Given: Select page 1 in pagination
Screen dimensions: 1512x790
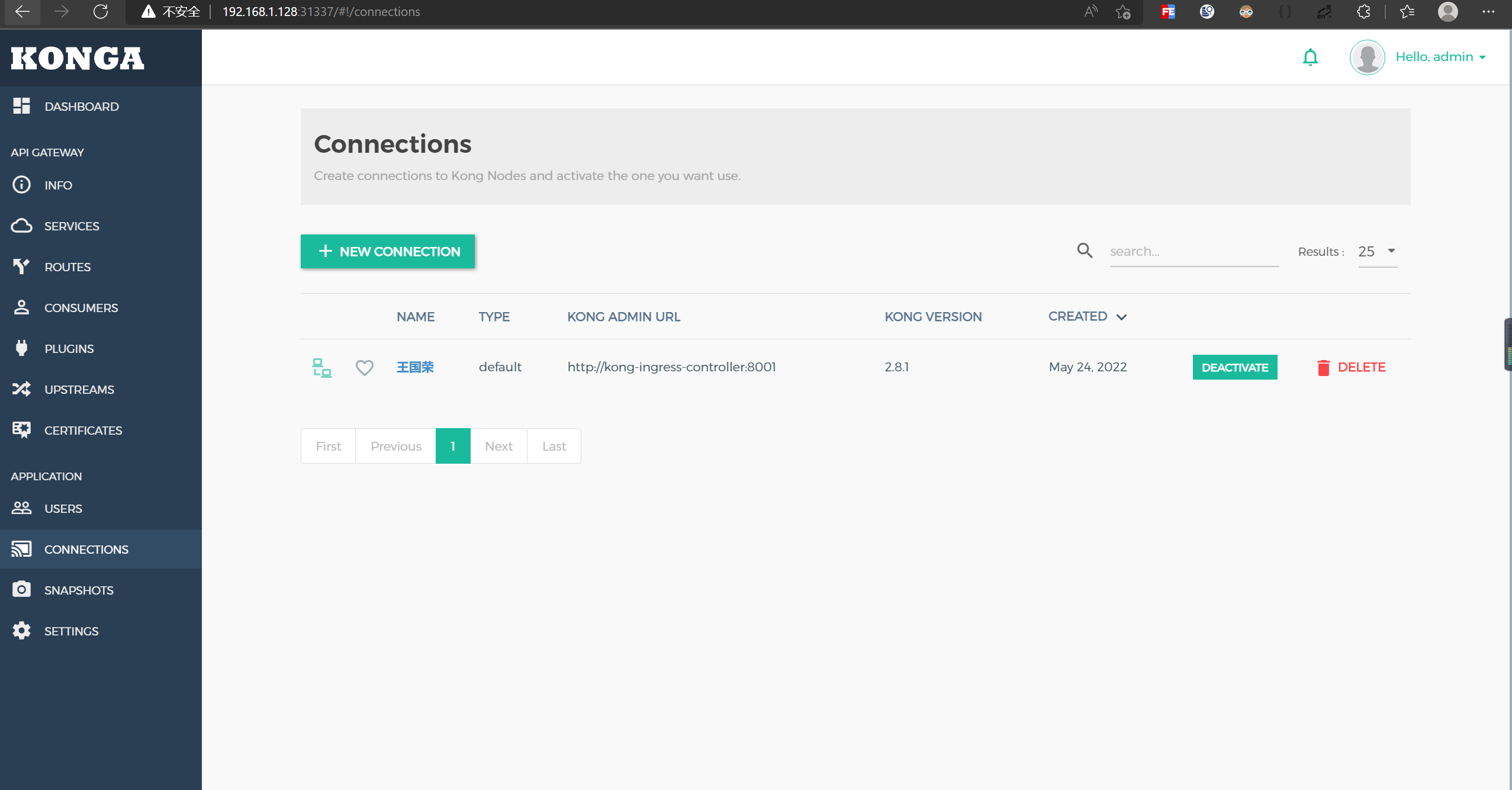Looking at the screenshot, I should (x=453, y=446).
